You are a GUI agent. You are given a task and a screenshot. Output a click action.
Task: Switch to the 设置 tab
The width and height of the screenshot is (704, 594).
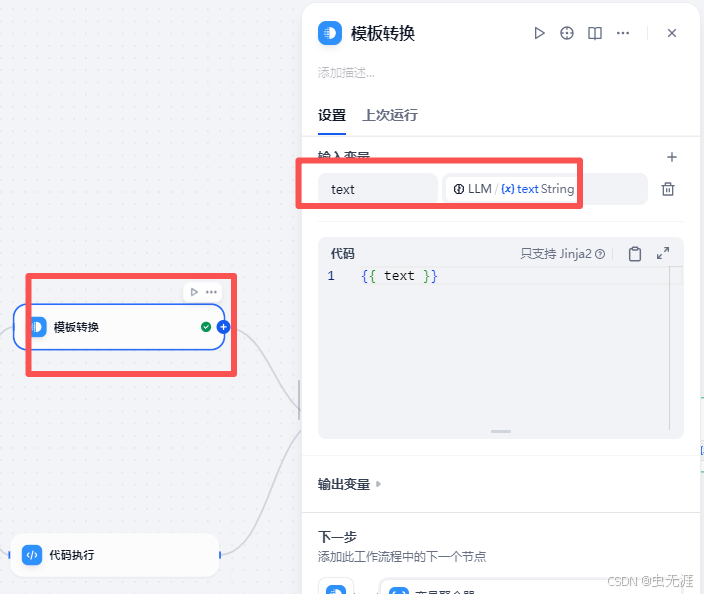(x=332, y=115)
